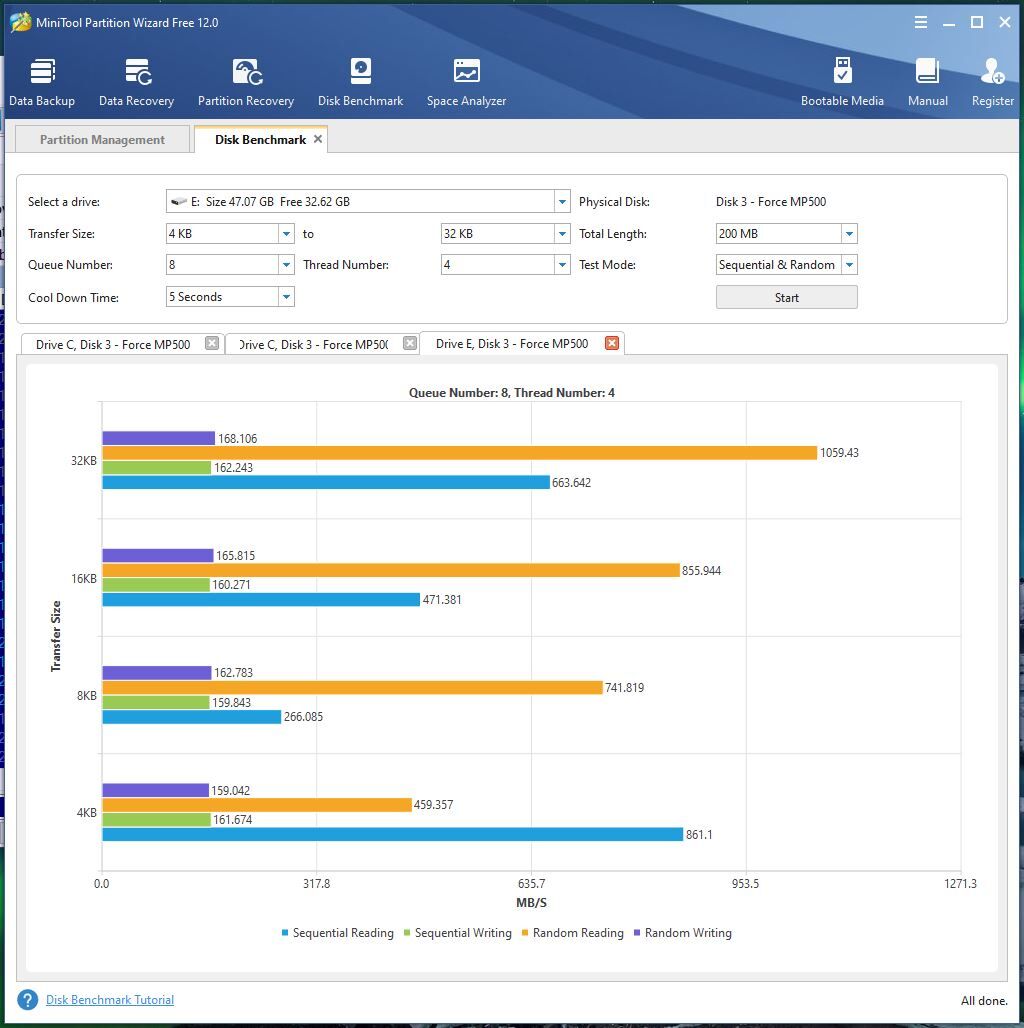Open the Test Mode dropdown

click(x=850, y=265)
